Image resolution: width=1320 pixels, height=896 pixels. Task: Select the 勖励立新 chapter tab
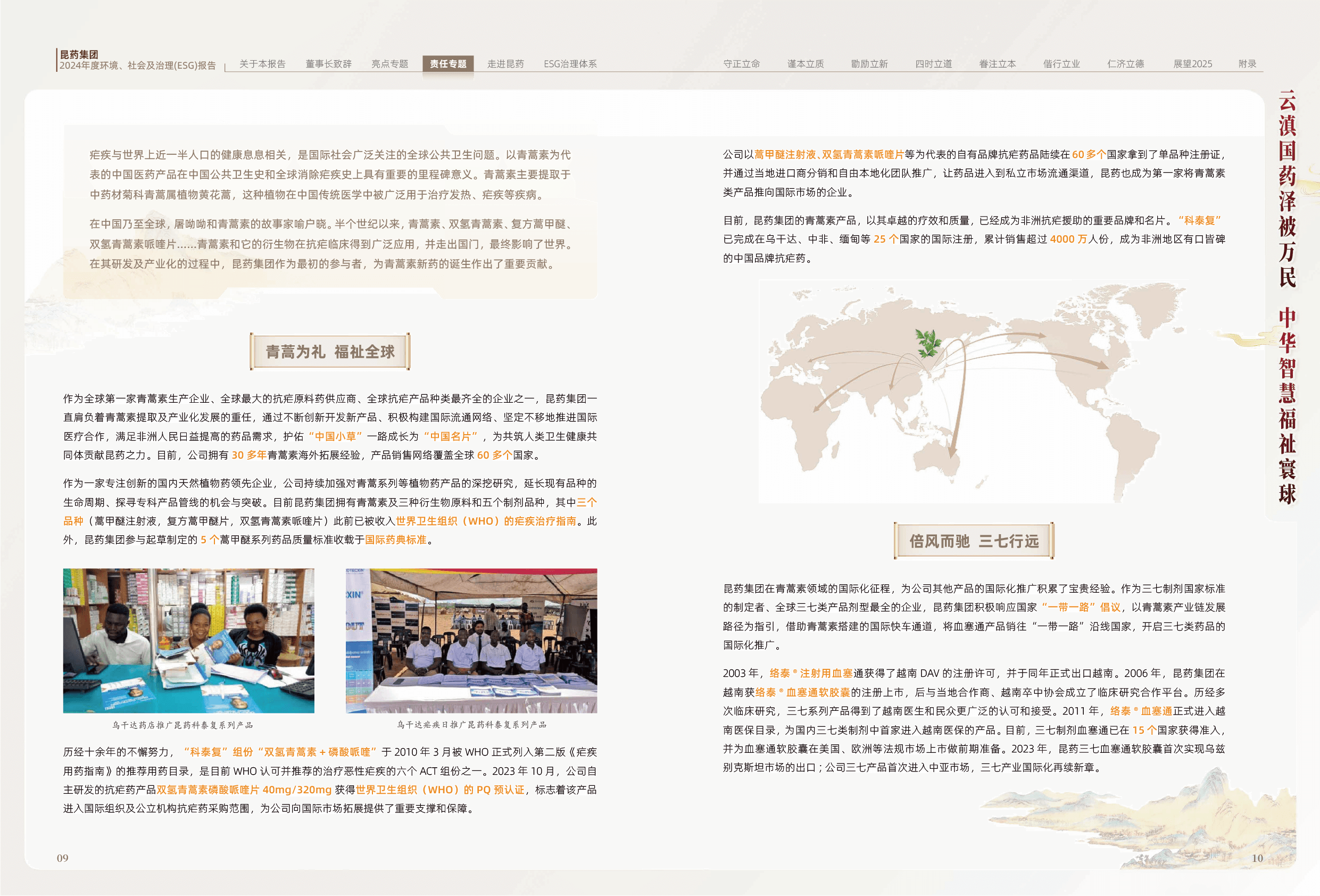click(869, 64)
